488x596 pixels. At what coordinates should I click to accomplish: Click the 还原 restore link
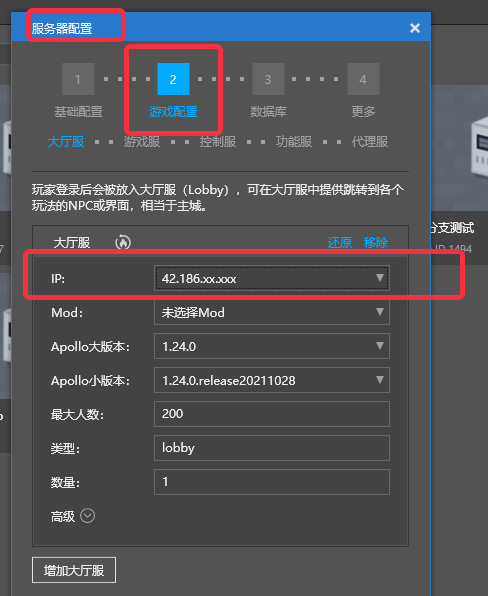(x=340, y=242)
